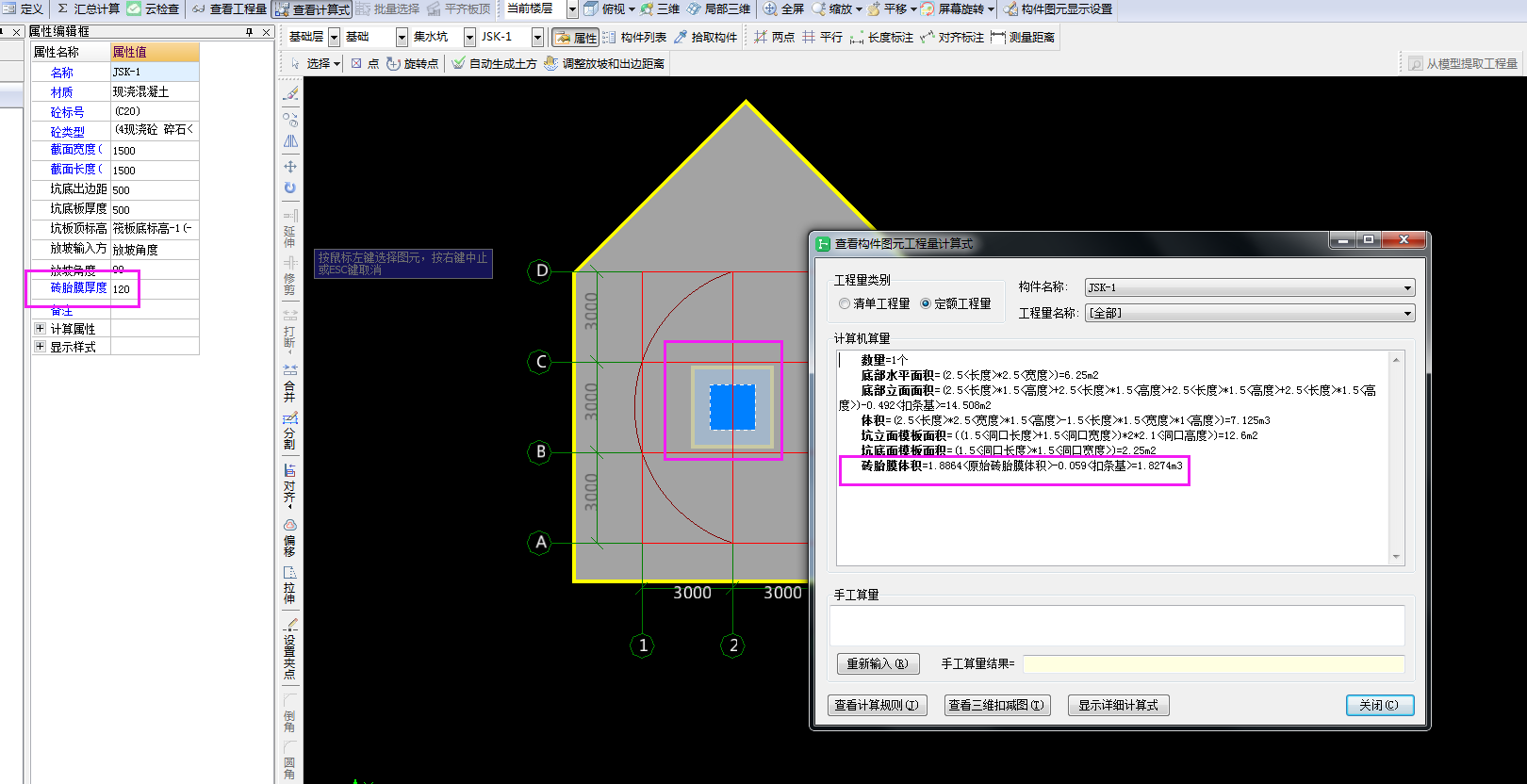Image resolution: width=1527 pixels, height=784 pixels.
Task: Click axis label D bubble
Action: coord(541,271)
